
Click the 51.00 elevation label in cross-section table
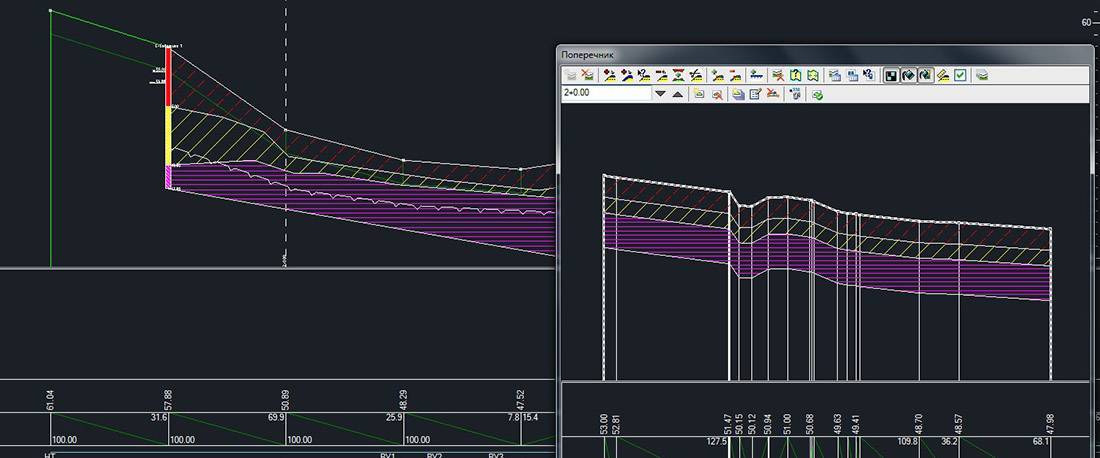pos(787,423)
